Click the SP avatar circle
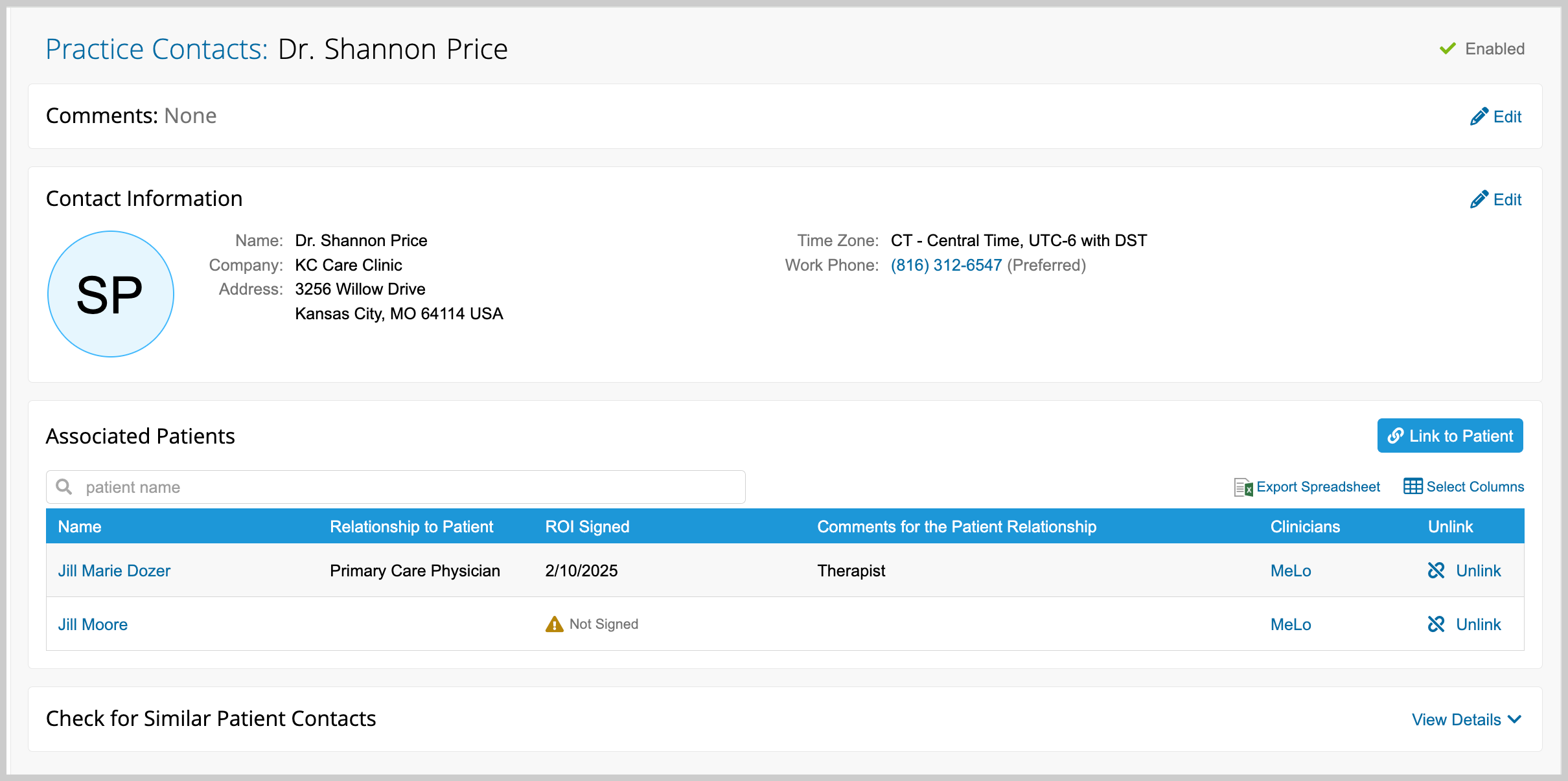This screenshot has height=781, width=1568. pos(111,294)
